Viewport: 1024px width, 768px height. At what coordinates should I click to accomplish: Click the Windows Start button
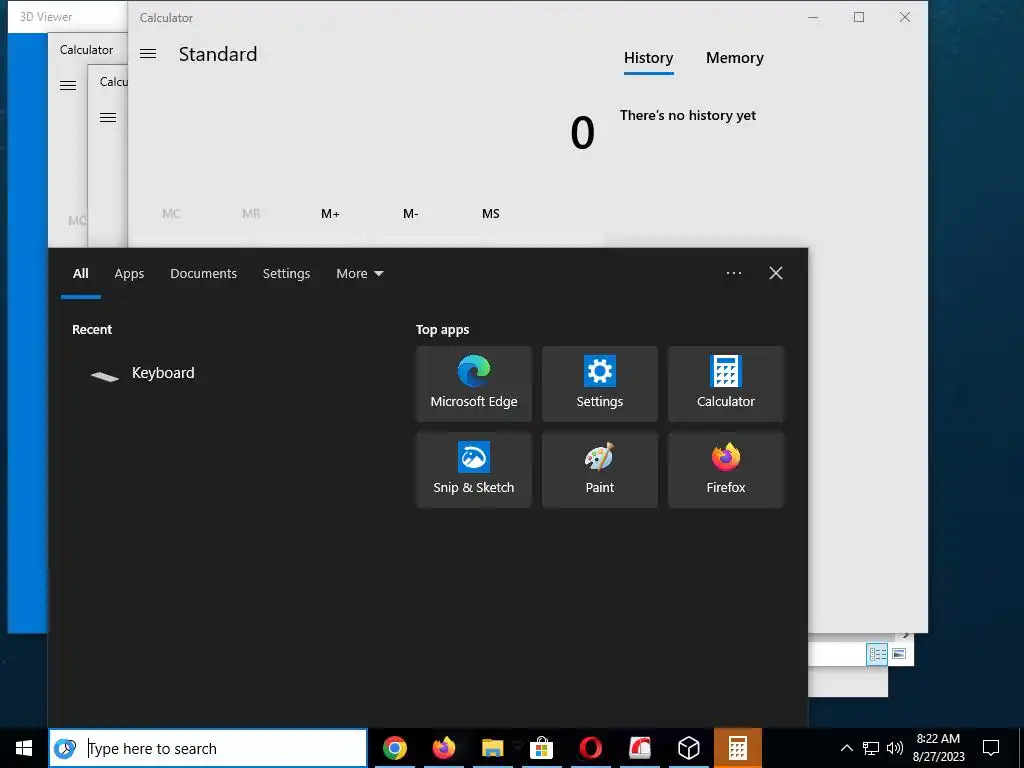[24, 748]
